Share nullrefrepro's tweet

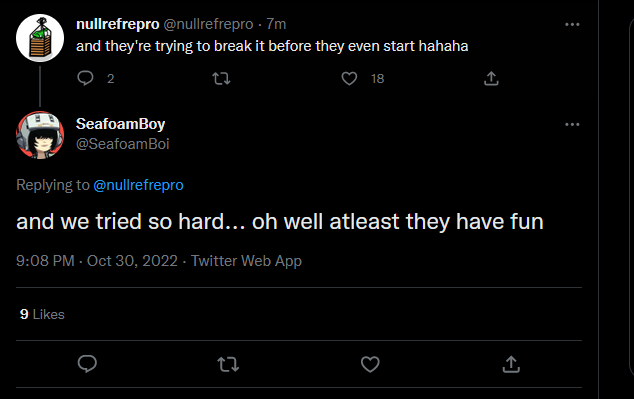click(491, 78)
